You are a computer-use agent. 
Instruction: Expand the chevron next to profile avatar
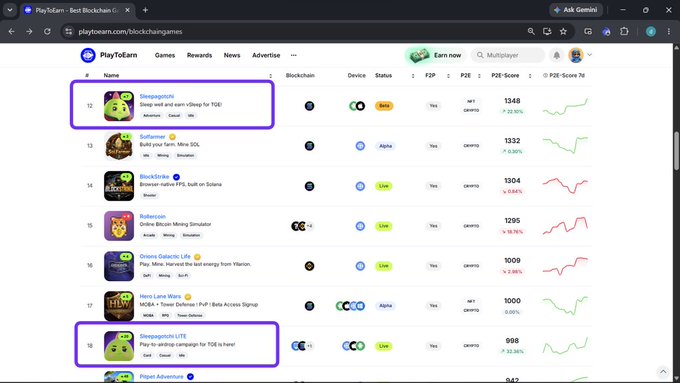pos(589,55)
